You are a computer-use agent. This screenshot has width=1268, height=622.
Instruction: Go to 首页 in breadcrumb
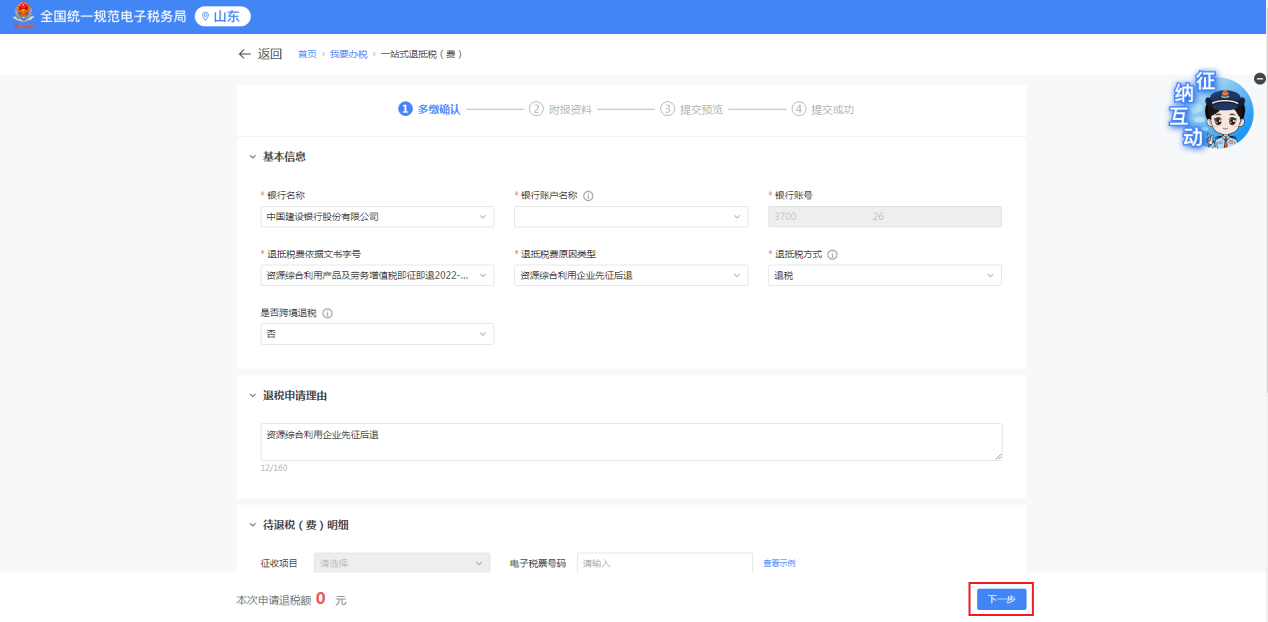pos(307,54)
